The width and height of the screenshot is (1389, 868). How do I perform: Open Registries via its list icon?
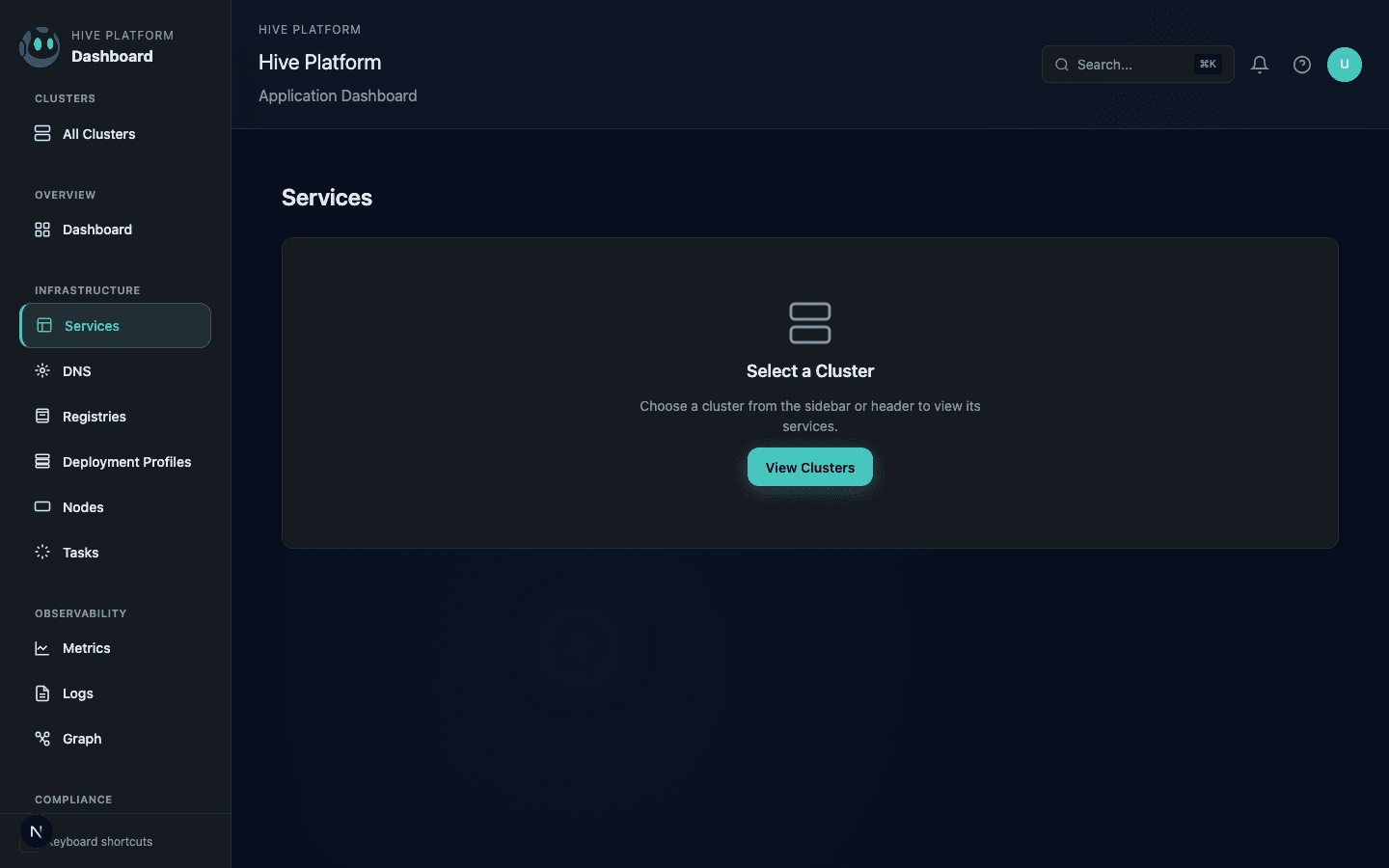pos(42,416)
